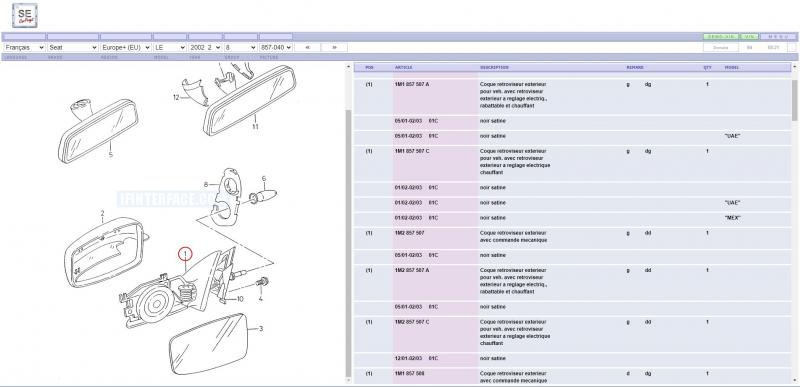The image size is (800, 387).
Task: Click the mirror housing cover part 2
Action: click(105, 251)
